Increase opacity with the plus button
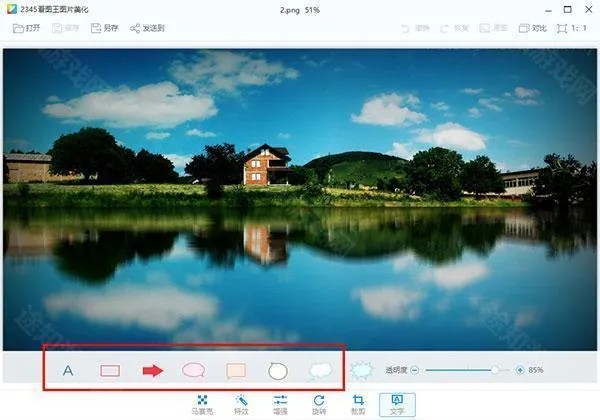 click(520, 370)
